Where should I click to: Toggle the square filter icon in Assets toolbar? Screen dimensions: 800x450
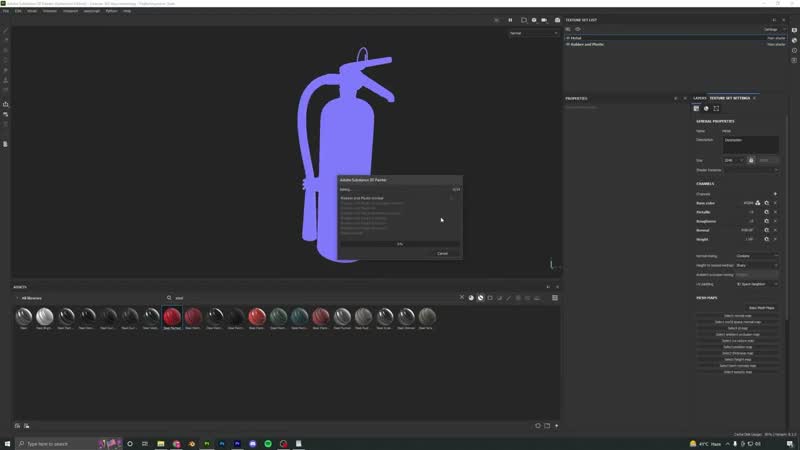pyautogui.click(x=490, y=298)
